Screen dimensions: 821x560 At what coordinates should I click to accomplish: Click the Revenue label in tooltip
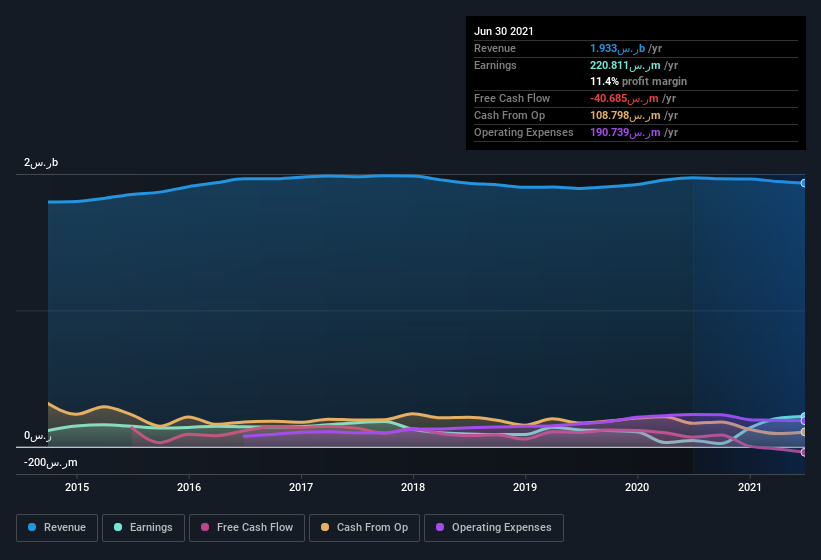[495, 49]
